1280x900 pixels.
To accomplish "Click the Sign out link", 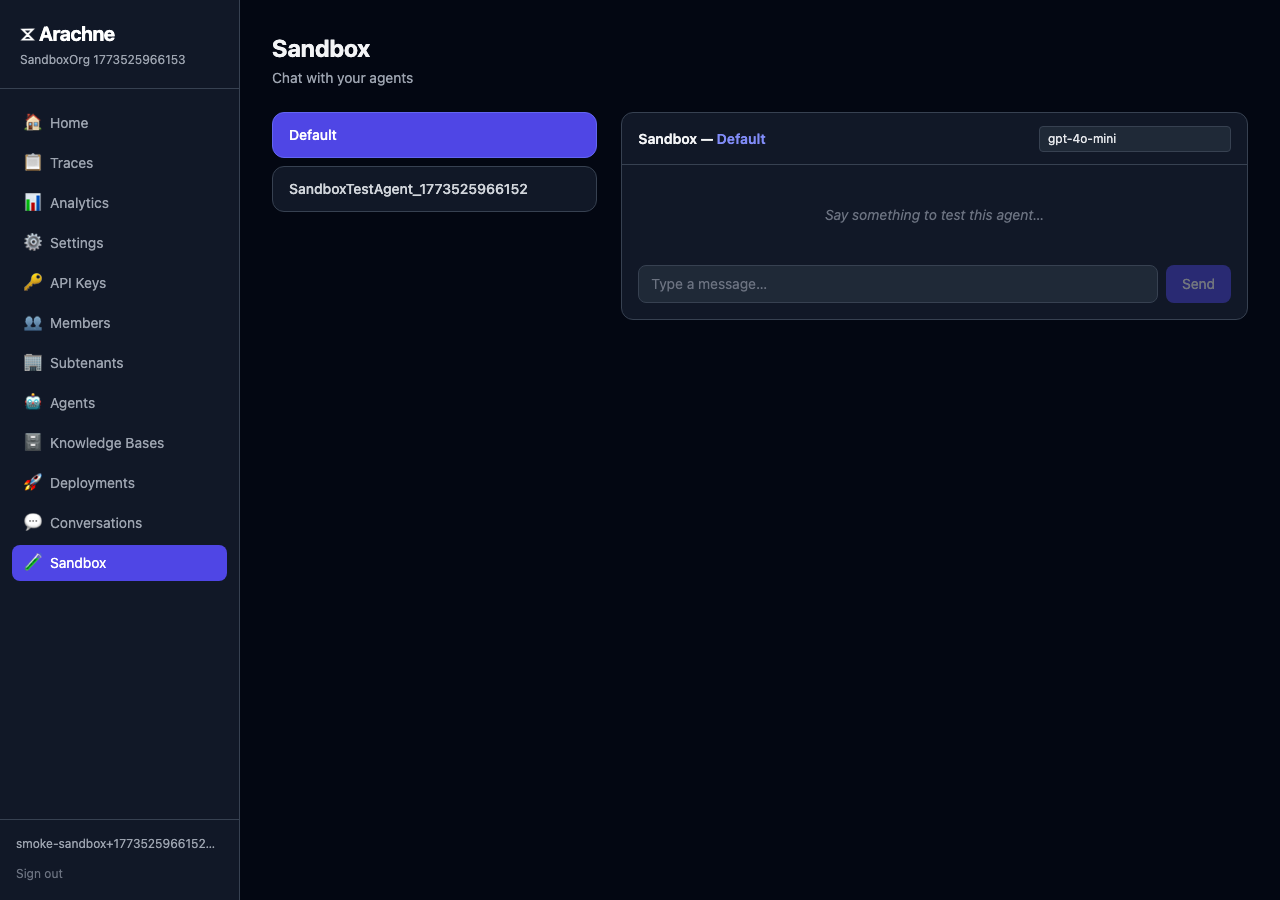I will (39, 874).
